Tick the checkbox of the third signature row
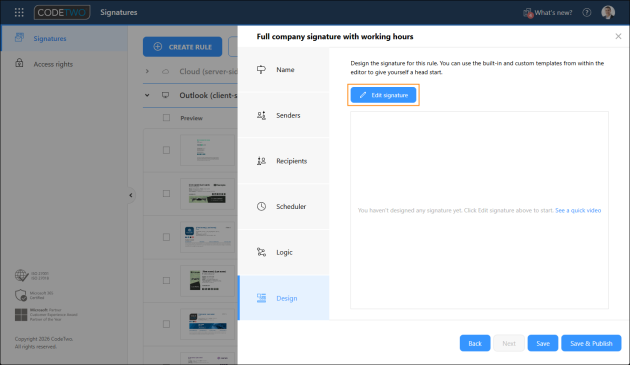The image size is (630, 365). point(166,237)
